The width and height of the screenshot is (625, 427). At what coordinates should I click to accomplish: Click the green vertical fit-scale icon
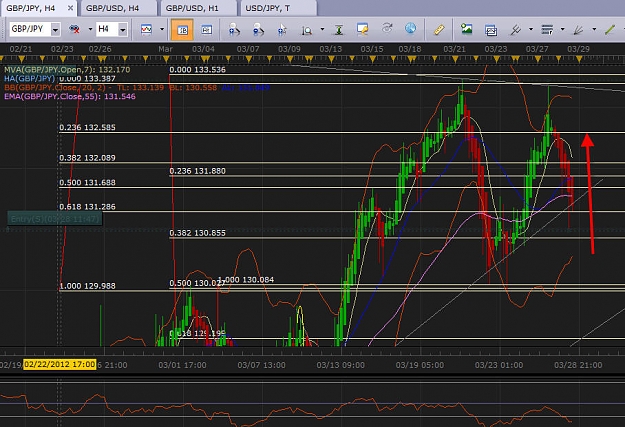339,30
